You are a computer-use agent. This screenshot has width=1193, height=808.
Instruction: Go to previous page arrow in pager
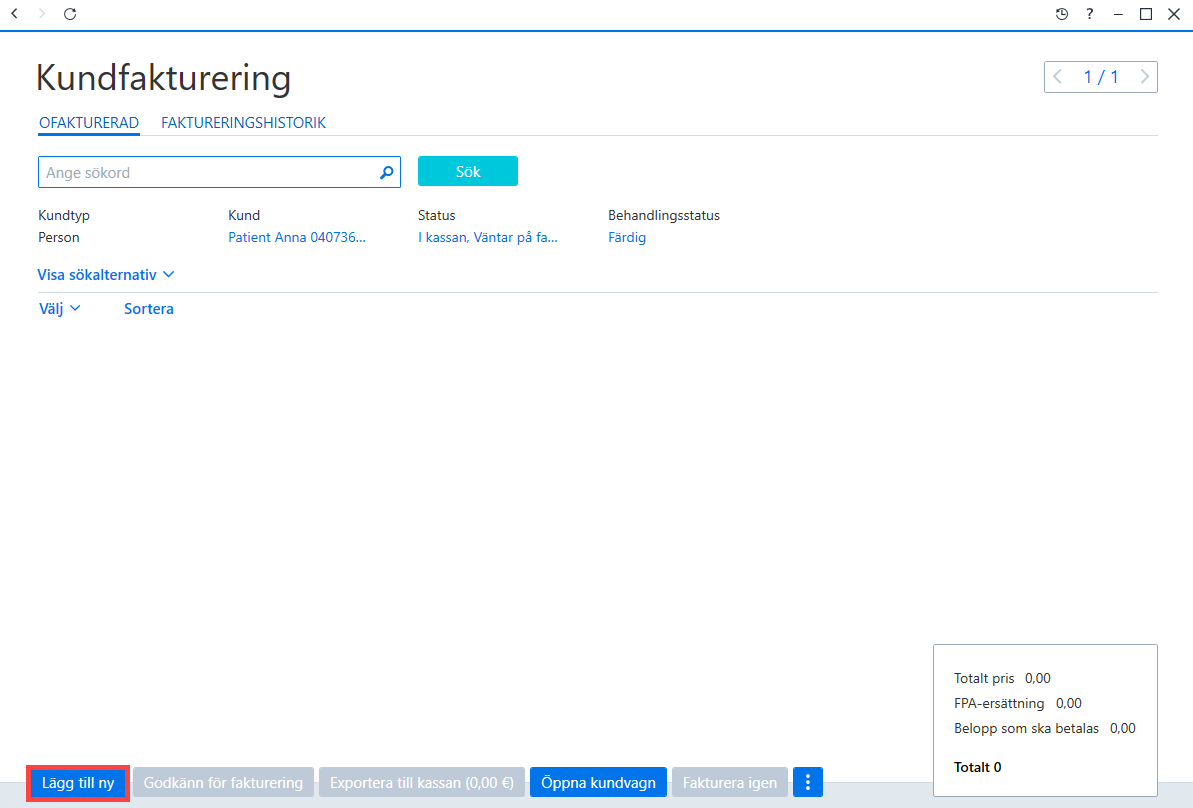coord(1058,77)
